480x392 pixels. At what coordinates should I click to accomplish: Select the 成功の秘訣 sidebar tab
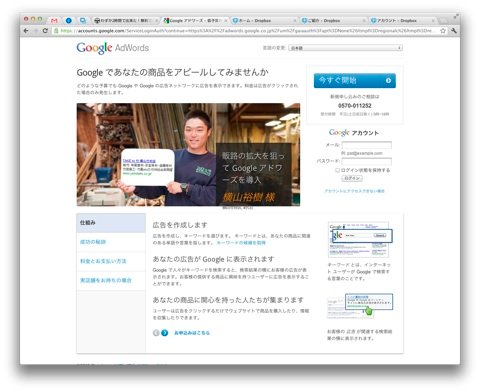(111, 242)
